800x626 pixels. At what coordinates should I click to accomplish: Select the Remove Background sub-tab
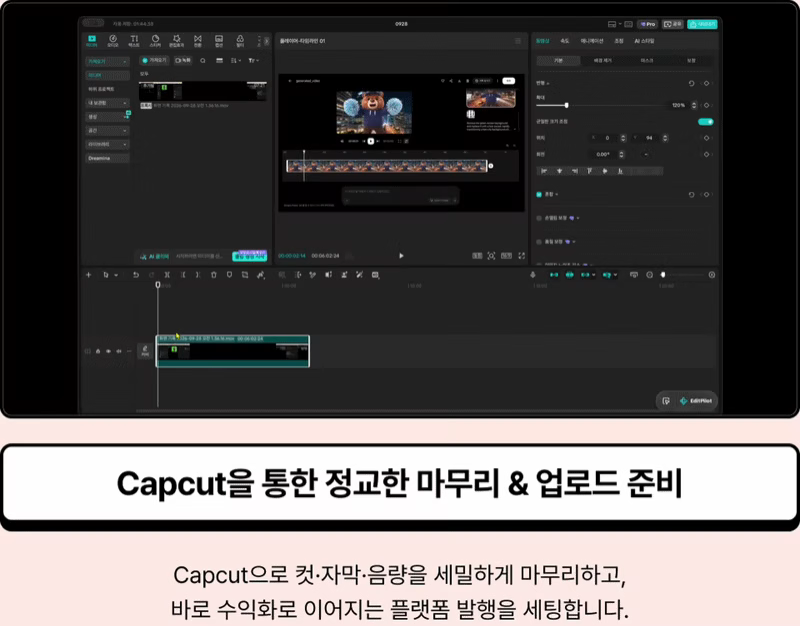(x=603, y=61)
